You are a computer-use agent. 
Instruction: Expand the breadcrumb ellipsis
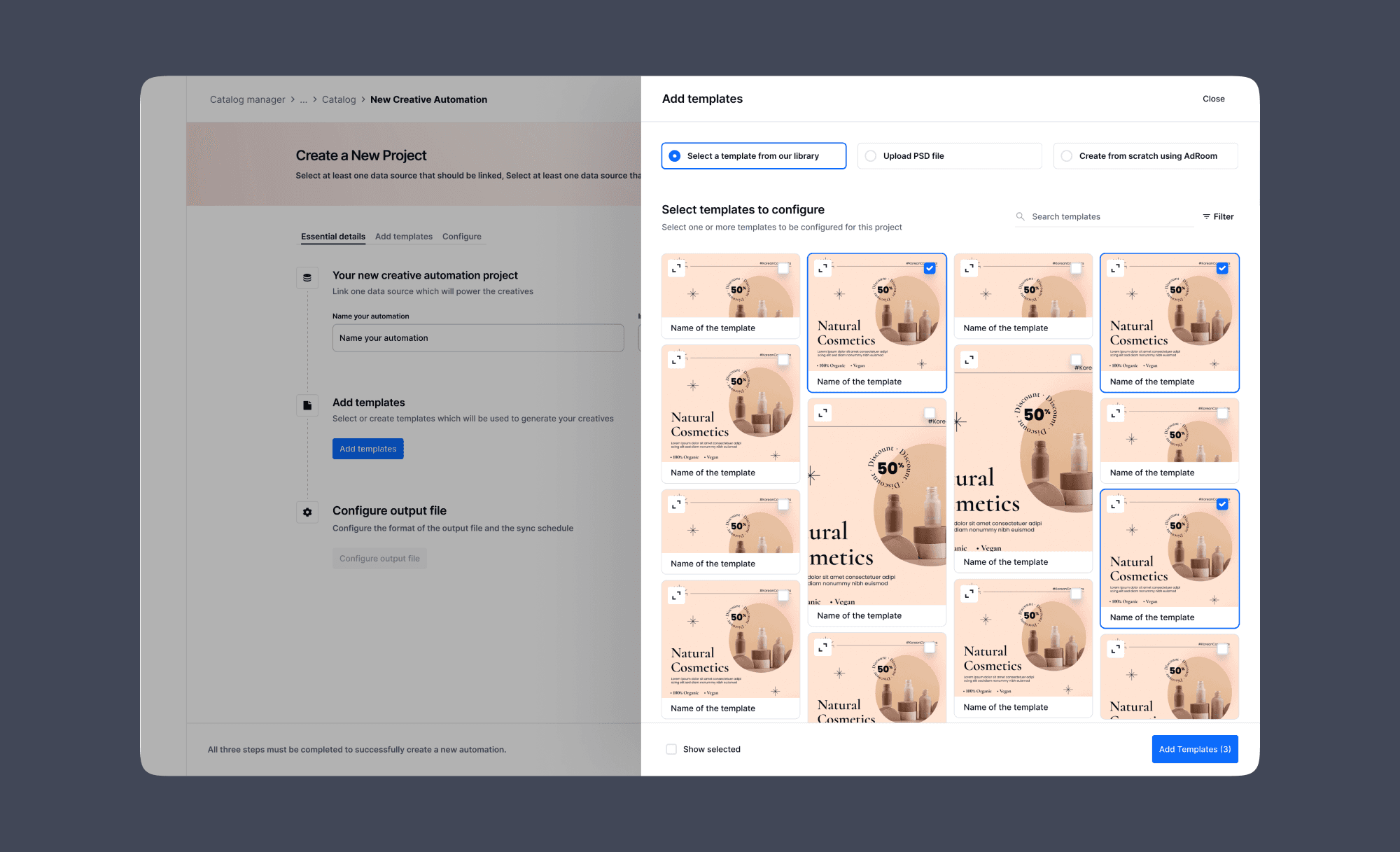tap(303, 99)
